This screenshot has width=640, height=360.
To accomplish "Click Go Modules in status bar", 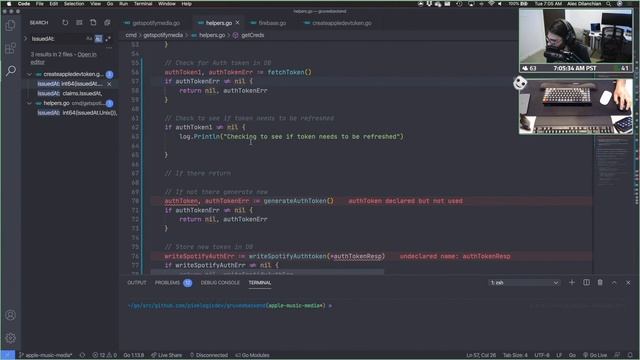I will pos(252,355).
